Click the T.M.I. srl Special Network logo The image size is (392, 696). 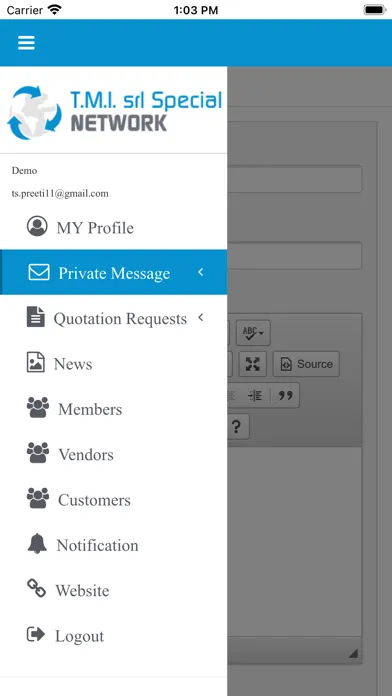[114, 112]
